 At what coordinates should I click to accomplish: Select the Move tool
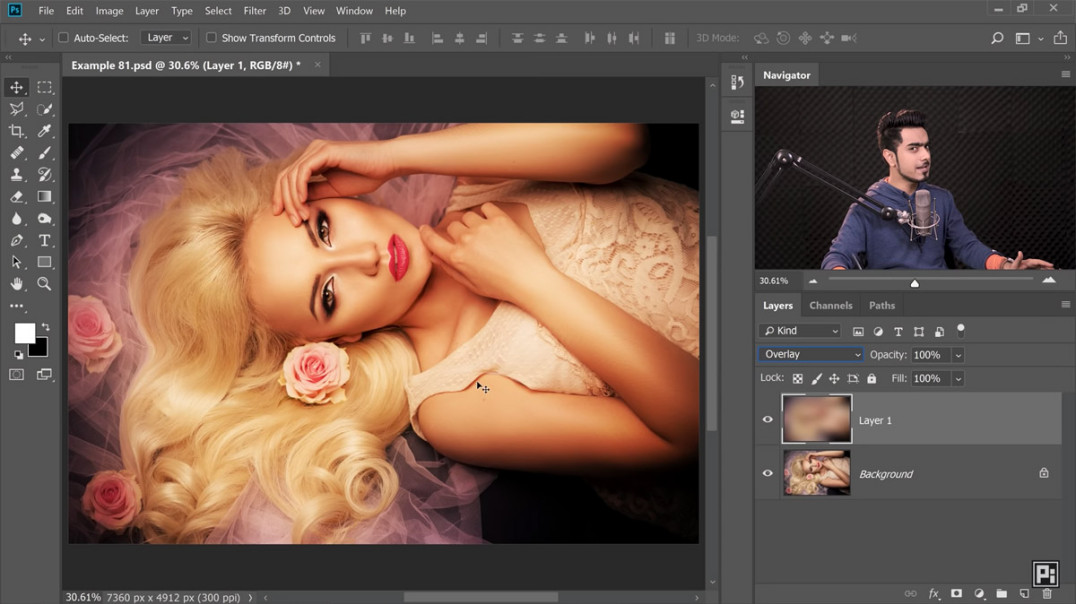point(16,87)
